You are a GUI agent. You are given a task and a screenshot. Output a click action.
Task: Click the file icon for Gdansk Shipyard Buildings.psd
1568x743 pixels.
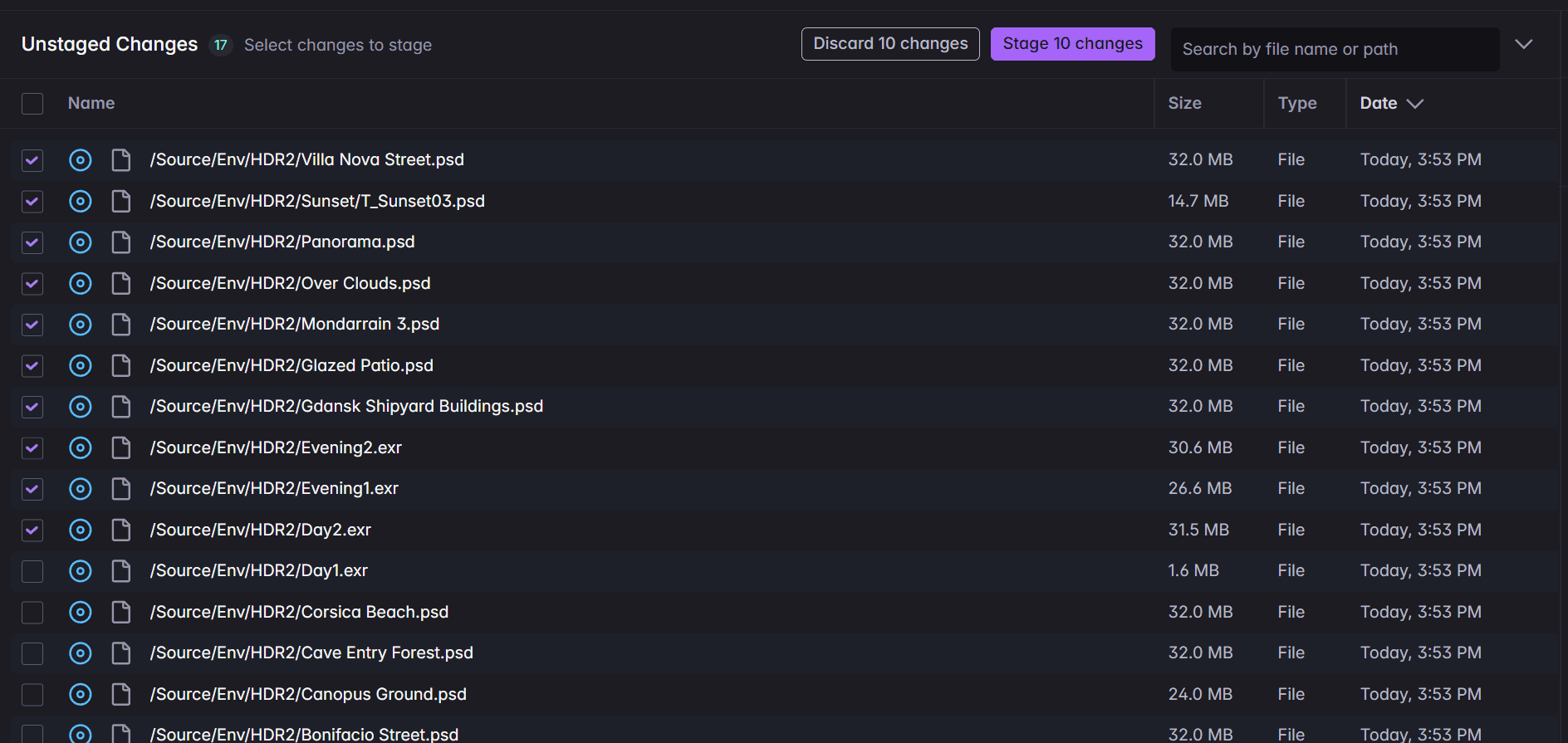121,407
